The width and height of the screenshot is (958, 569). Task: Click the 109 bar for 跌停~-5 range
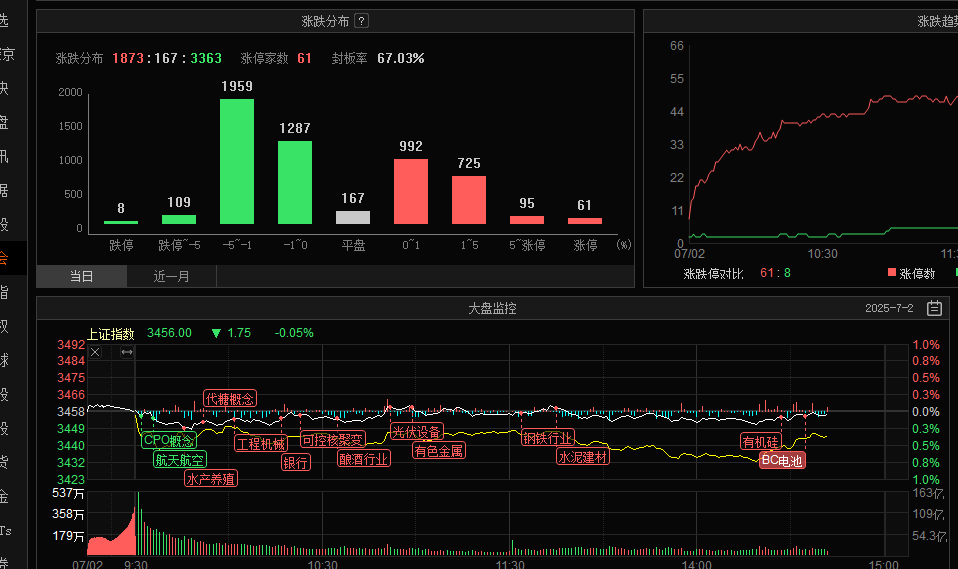(x=179, y=219)
